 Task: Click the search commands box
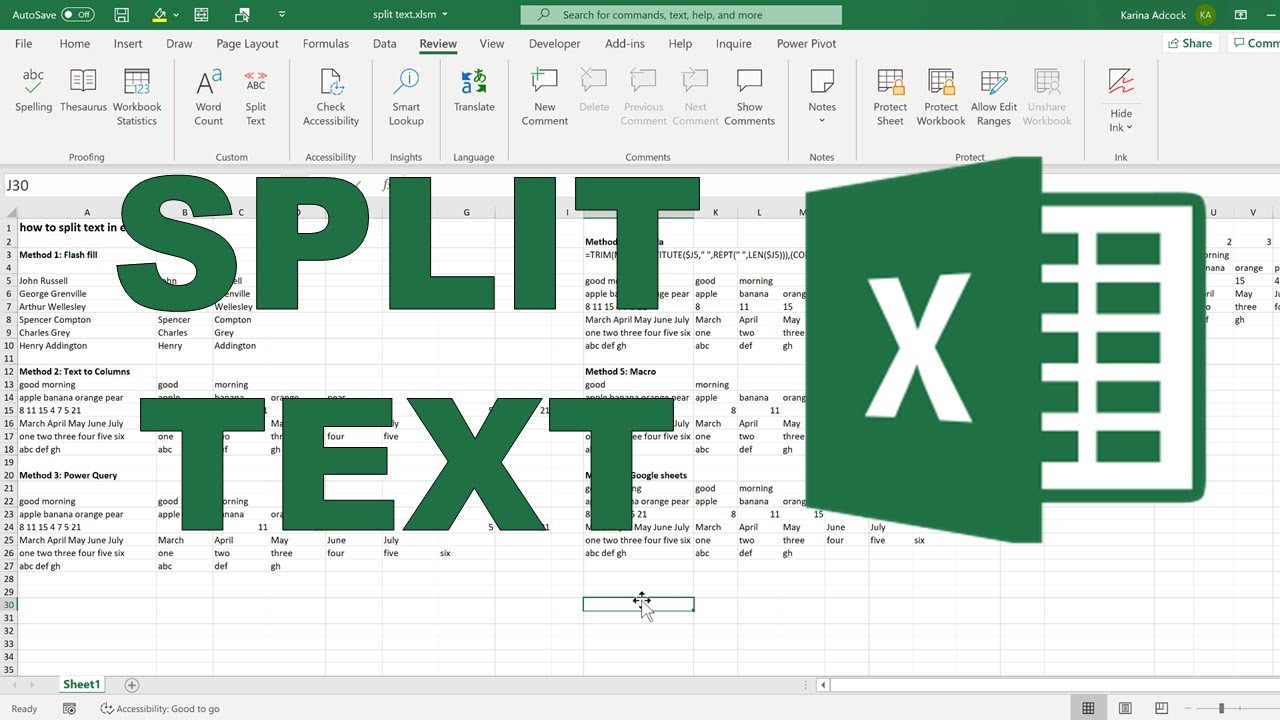pos(681,15)
